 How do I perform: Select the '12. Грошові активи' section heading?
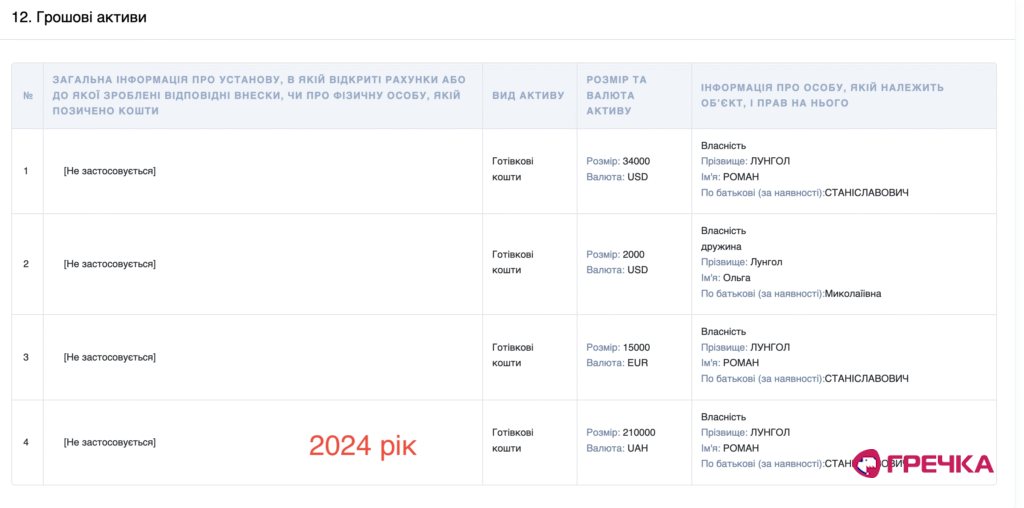[x=79, y=18]
